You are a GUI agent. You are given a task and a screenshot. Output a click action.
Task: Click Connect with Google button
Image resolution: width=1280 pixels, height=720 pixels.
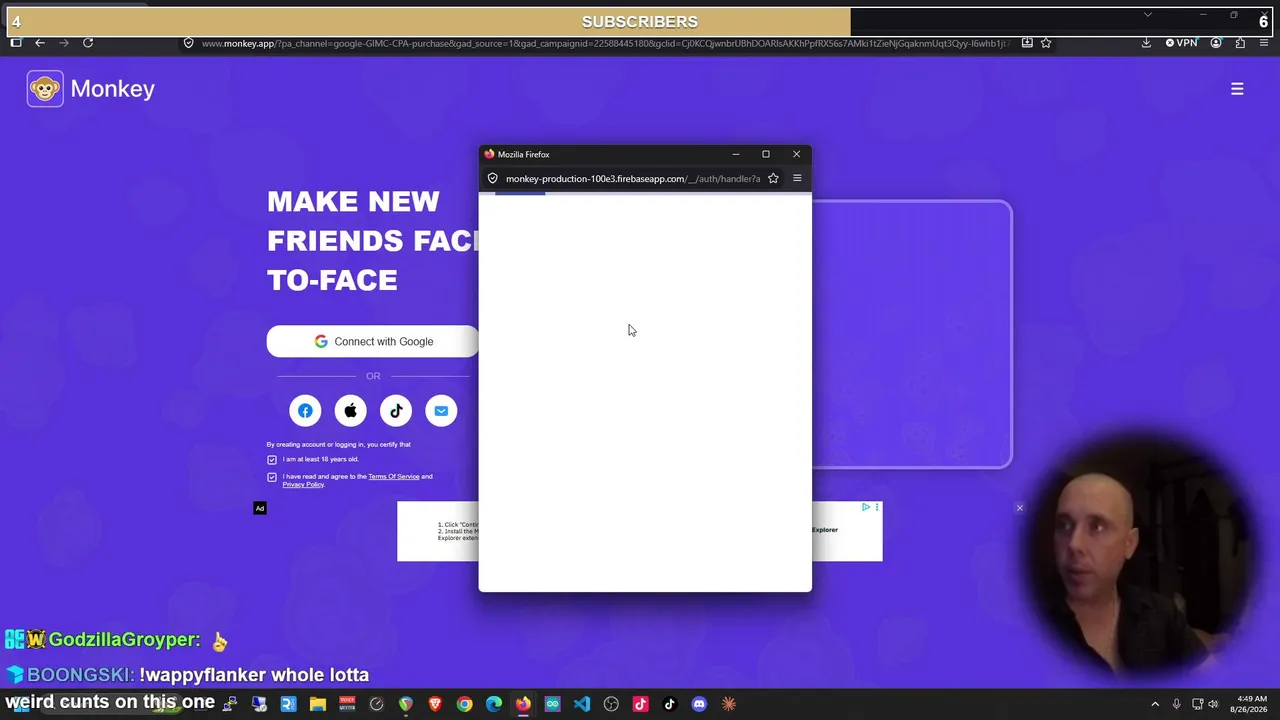click(x=373, y=341)
